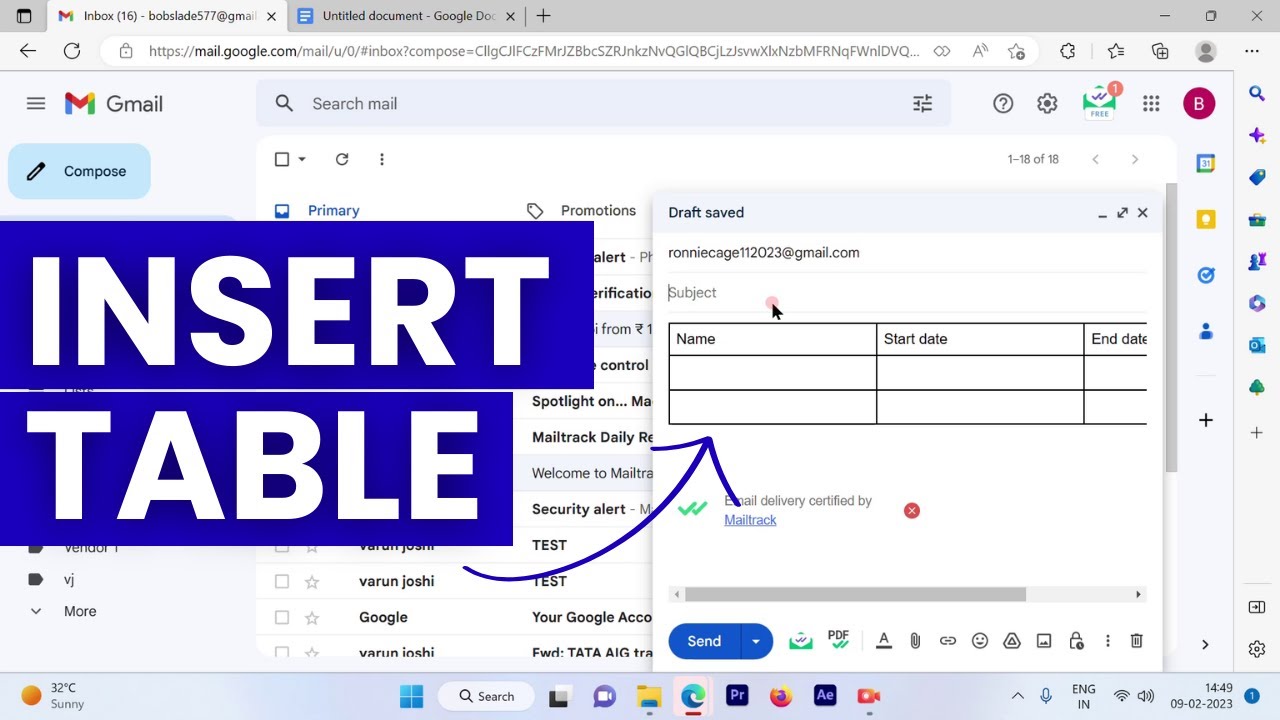Select checkbox for Google email row
This screenshot has width=1280, height=720.
click(282, 617)
